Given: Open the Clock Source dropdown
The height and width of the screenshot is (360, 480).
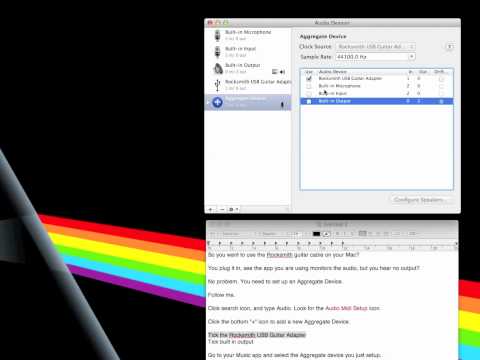Looking at the screenshot, I should (x=376, y=47).
